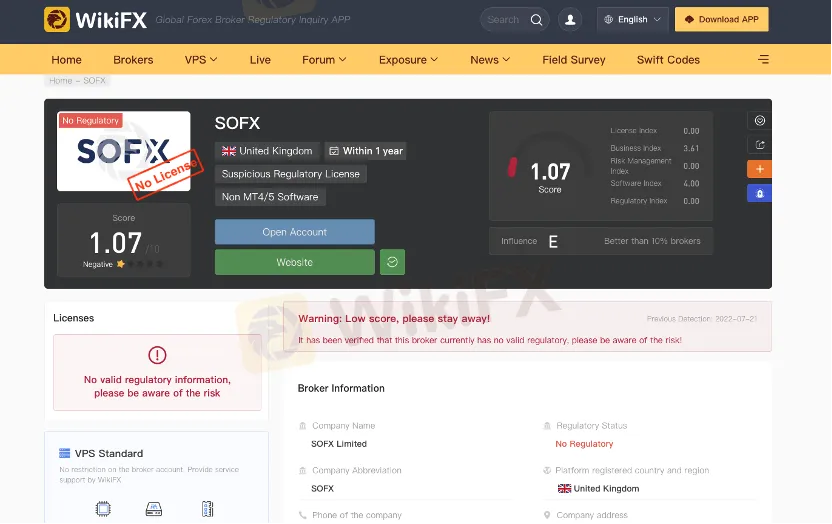The width and height of the screenshot is (832, 524).
Task: Expand the Forum menu dropdown
Action: pyautogui.click(x=324, y=59)
